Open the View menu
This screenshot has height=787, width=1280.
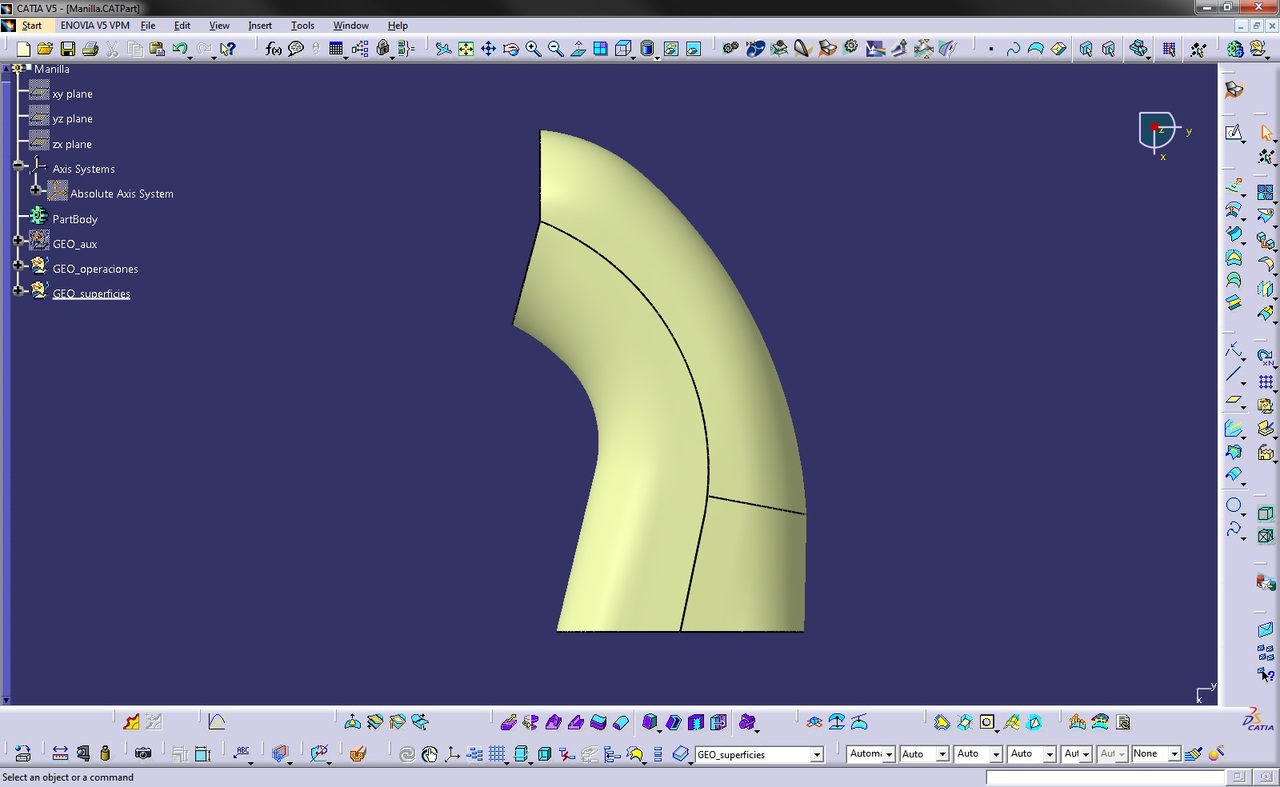coord(219,25)
